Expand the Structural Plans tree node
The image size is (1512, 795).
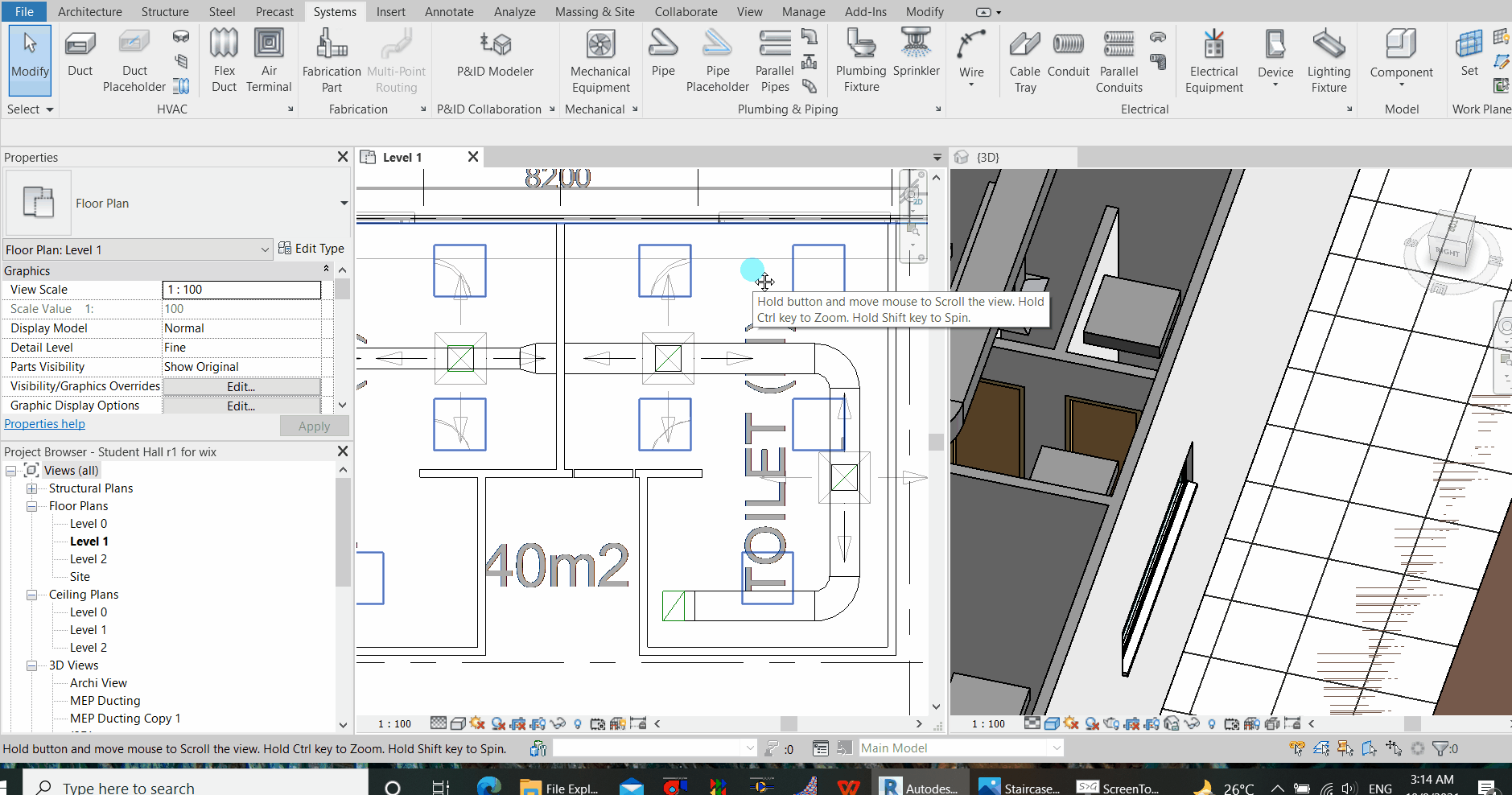[31, 488]
